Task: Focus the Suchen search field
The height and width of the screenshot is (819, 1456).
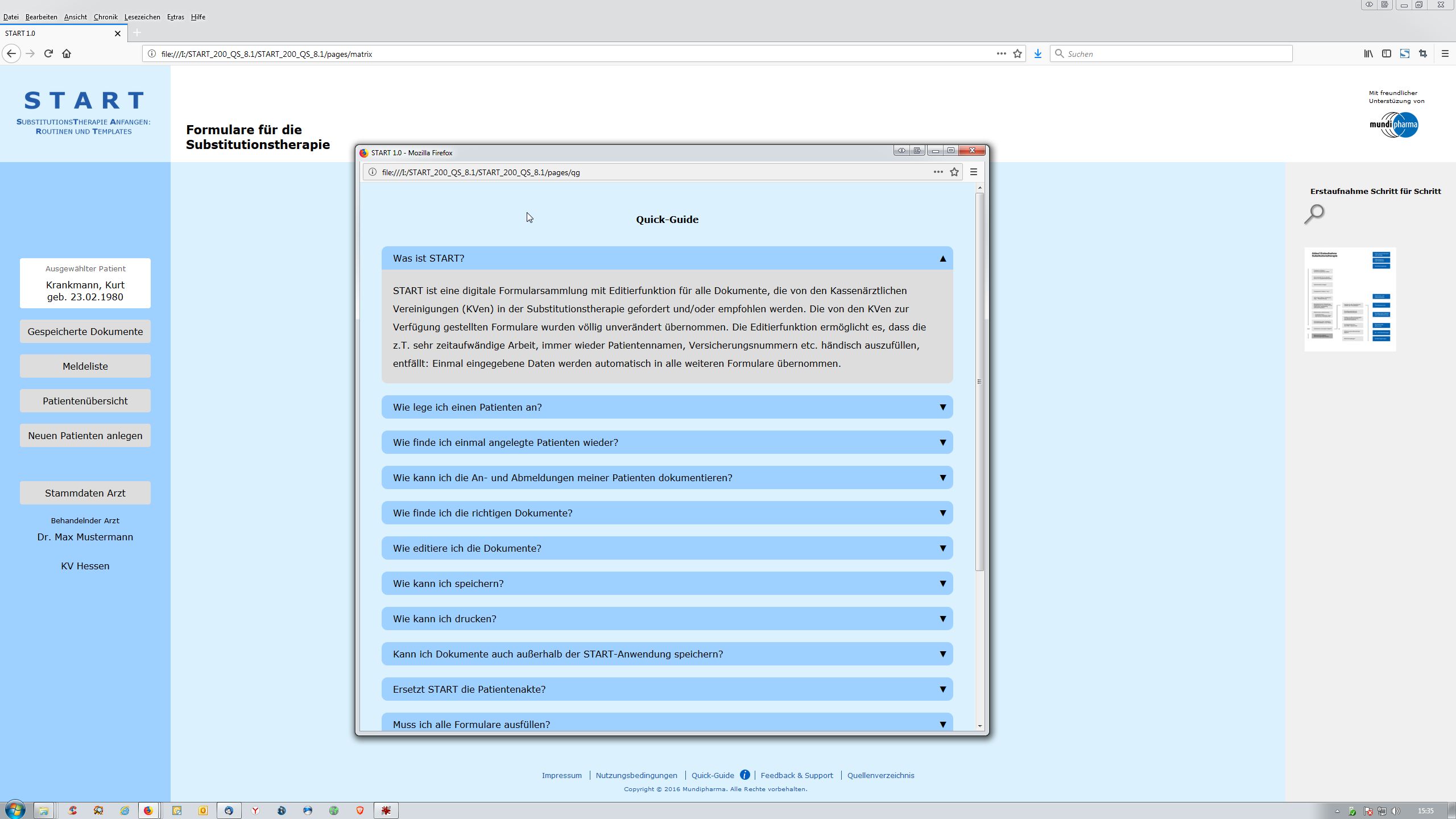Action: pos(1172,53)
